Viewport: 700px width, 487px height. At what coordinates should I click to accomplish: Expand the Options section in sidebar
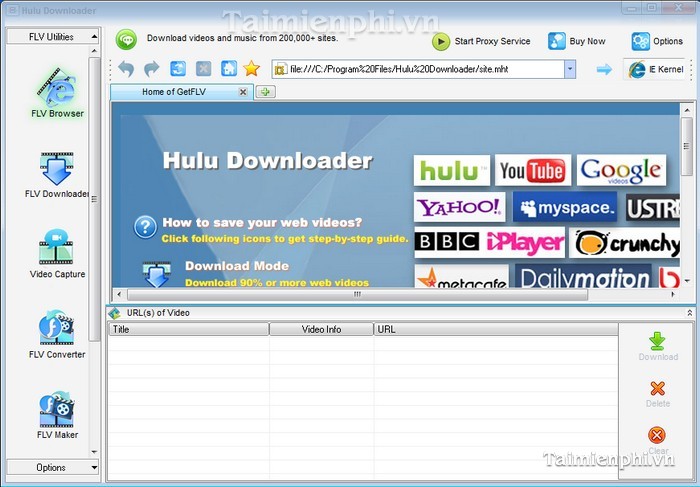53,467
